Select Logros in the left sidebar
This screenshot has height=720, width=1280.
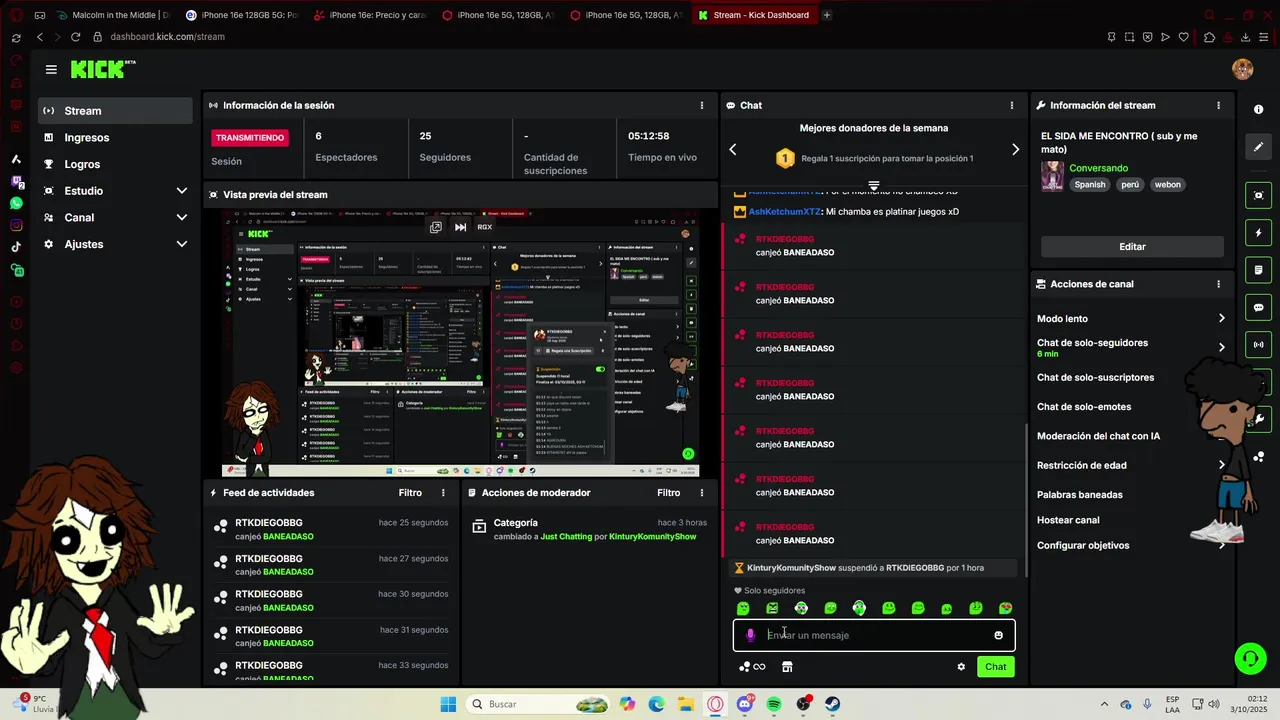tap(116, 164)
